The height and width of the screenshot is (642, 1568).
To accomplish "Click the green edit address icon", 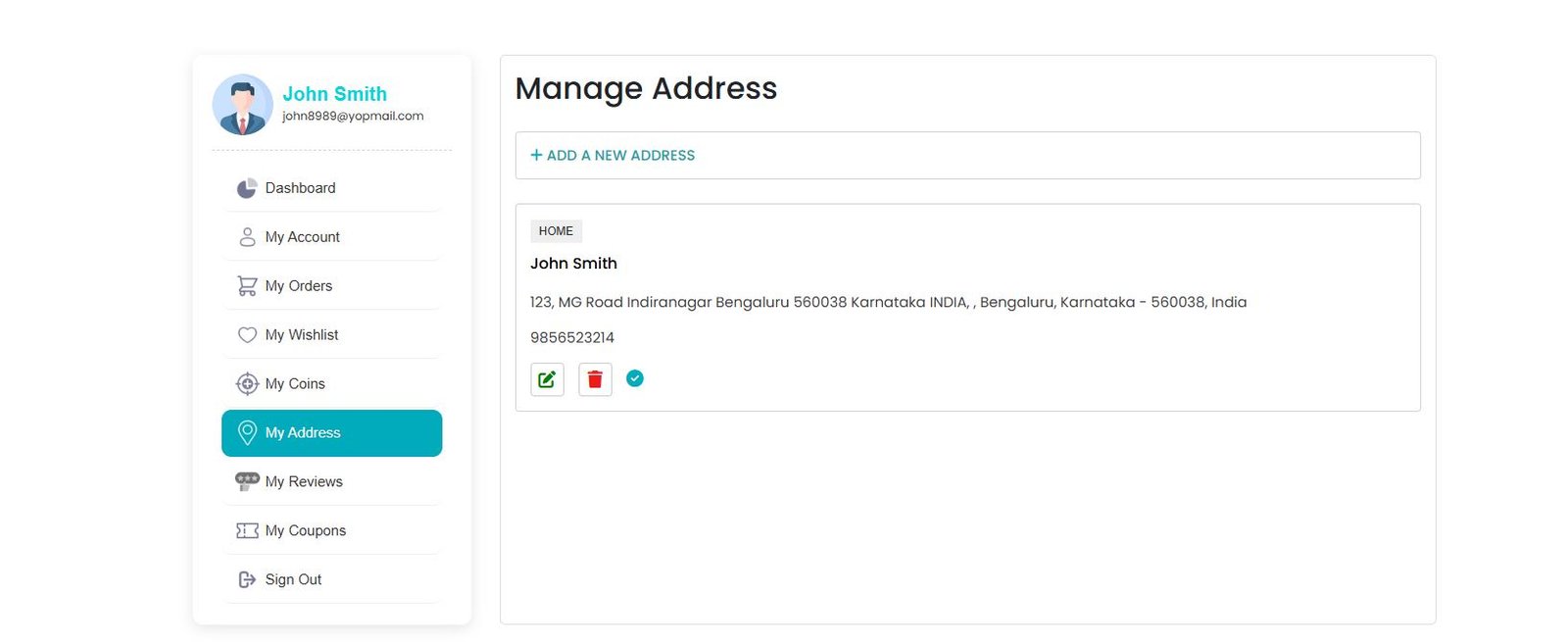I will tap(547, 379).
